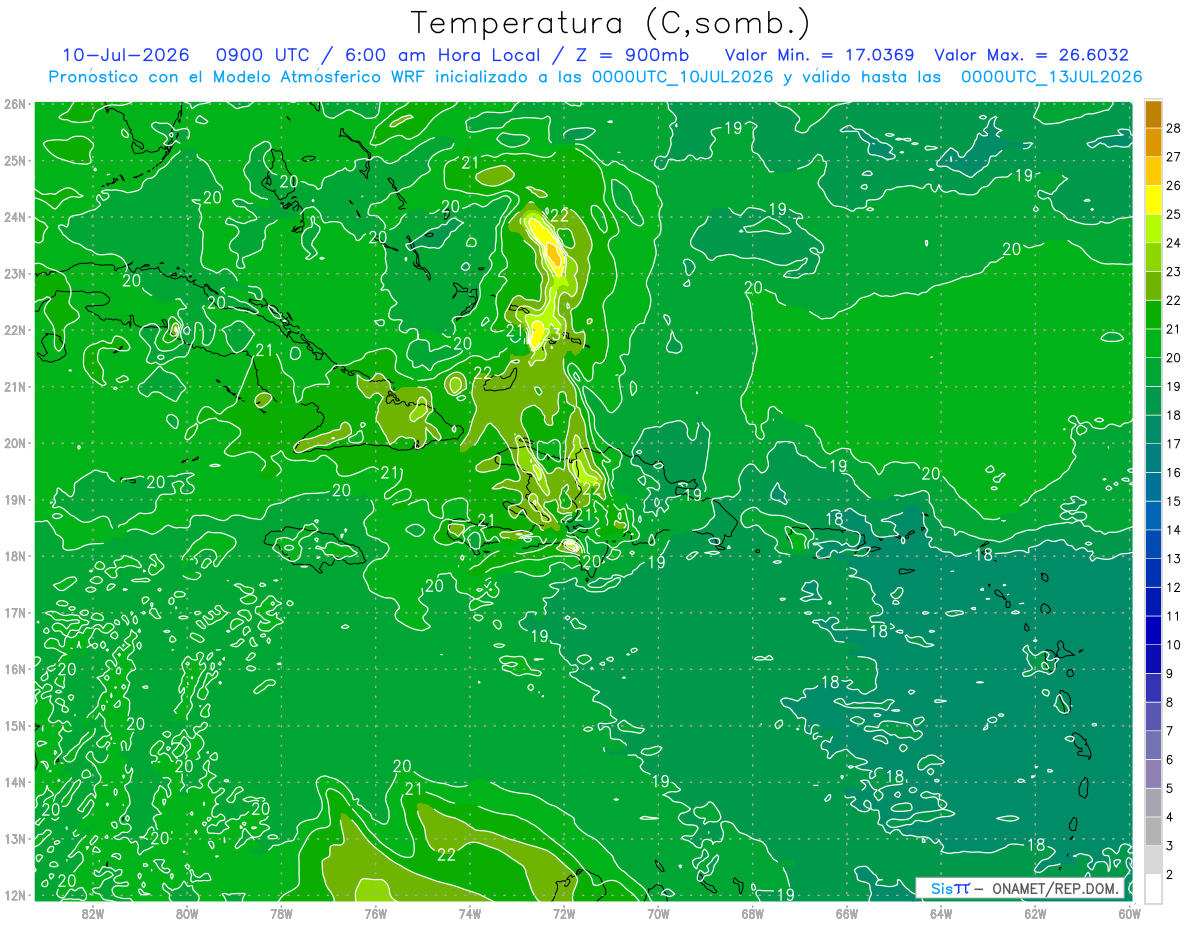
Task: Click the "12N" latitude label
Action: 15,895
